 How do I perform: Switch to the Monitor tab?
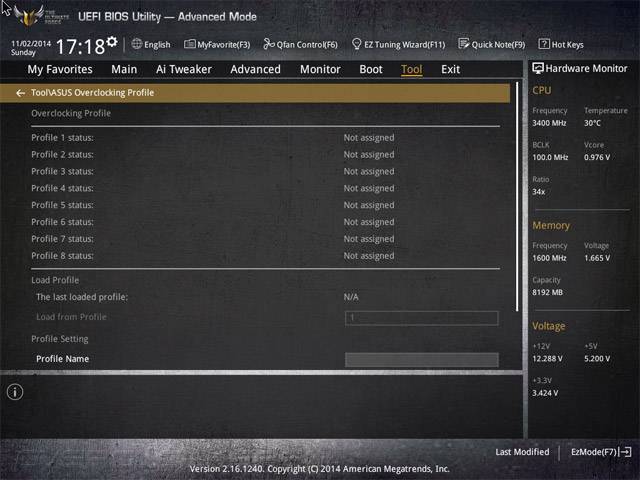(x=320, y=69)
